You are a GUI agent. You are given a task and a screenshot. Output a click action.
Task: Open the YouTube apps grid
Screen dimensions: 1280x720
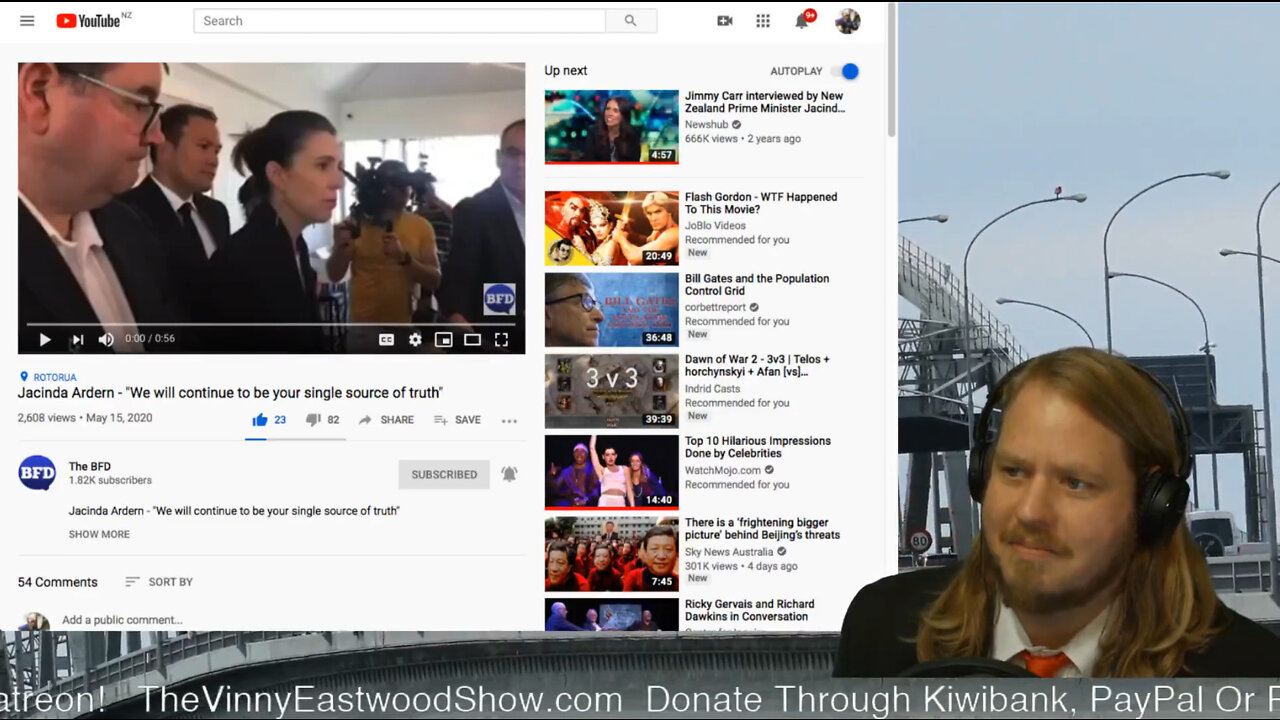[x=763, y=21]
